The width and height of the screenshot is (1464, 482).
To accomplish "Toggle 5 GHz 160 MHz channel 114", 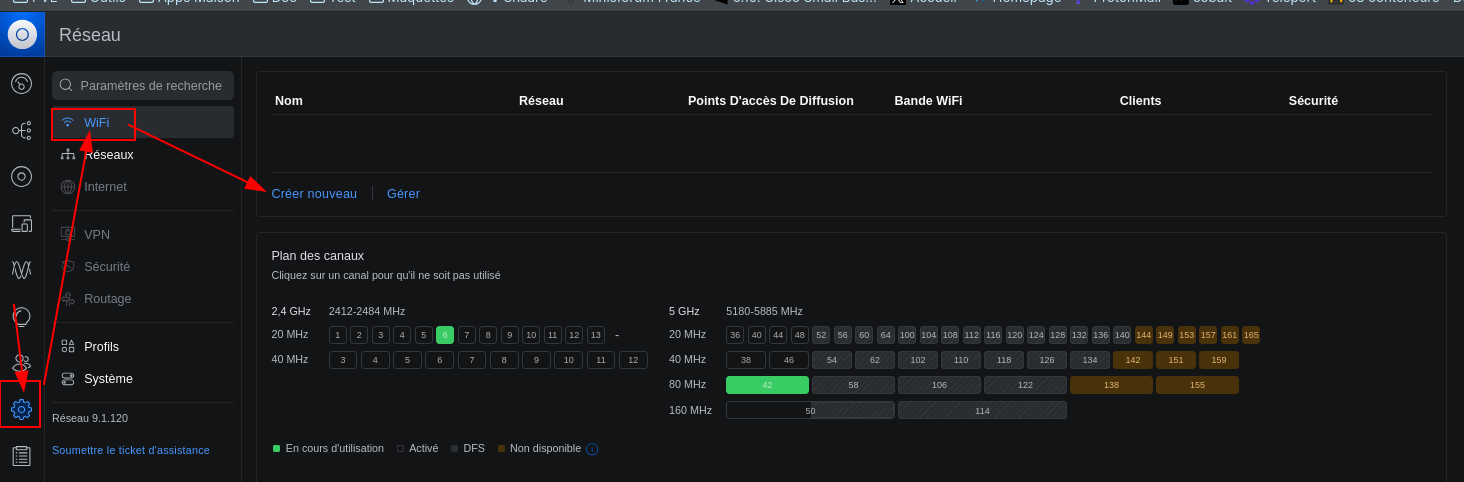I will 982,410.
